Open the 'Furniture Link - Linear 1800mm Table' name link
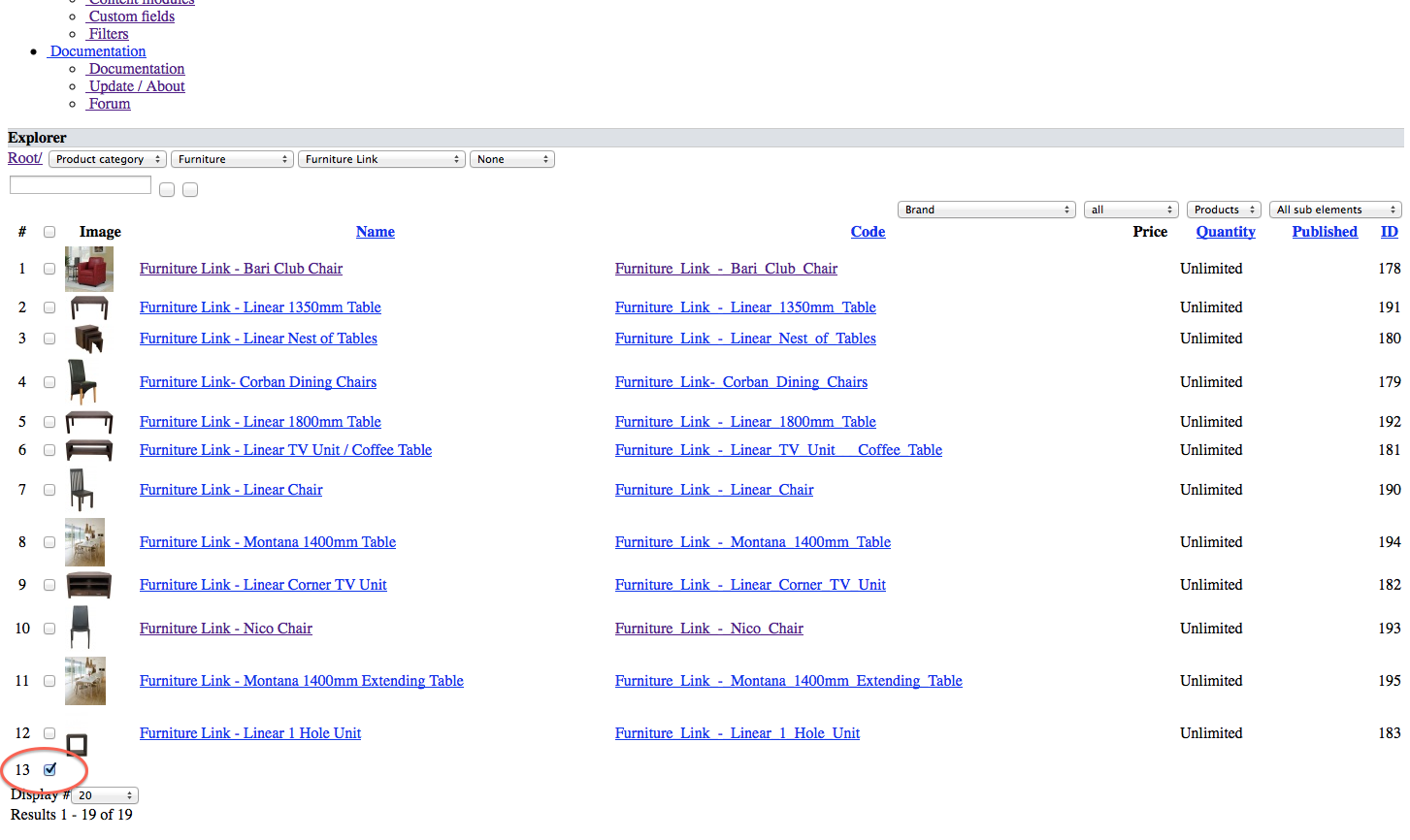Image resolution: width=1410 pixels, height=840 pixels. pyautogui.click(x=260, y=422)
